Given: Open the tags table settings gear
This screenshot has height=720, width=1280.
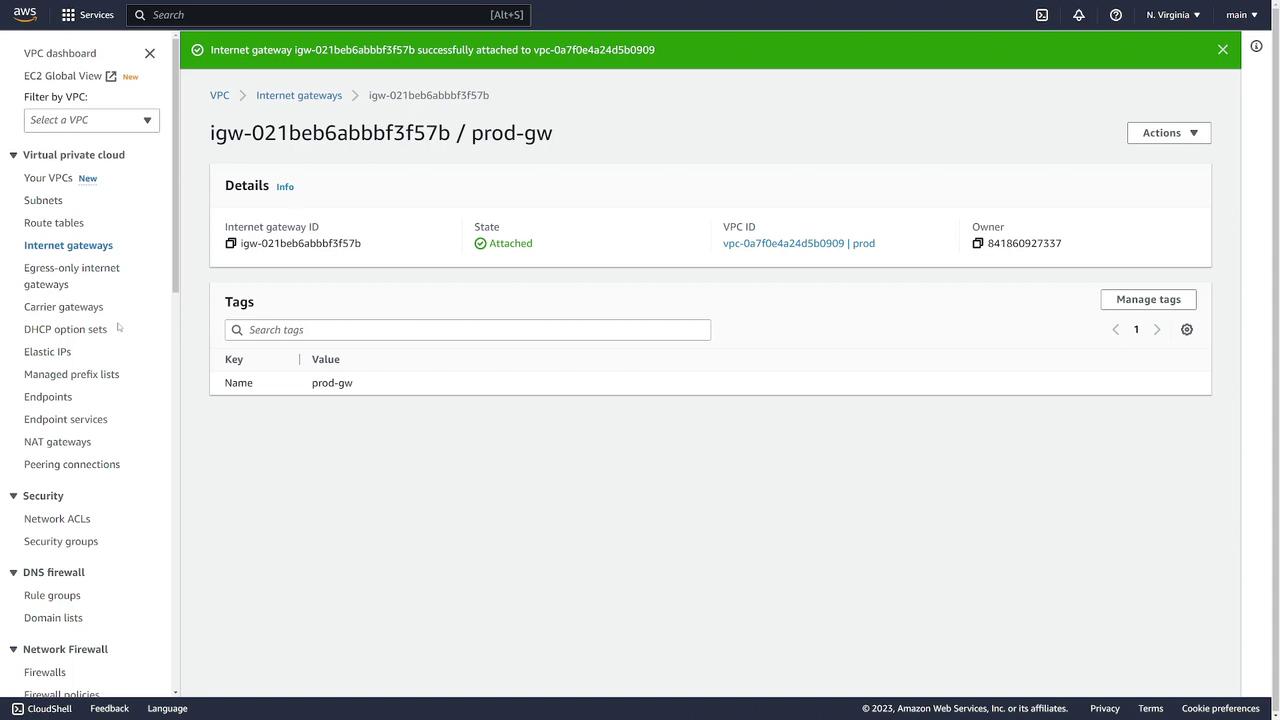Looking at the screenshot, I should tap(1187, 330).
